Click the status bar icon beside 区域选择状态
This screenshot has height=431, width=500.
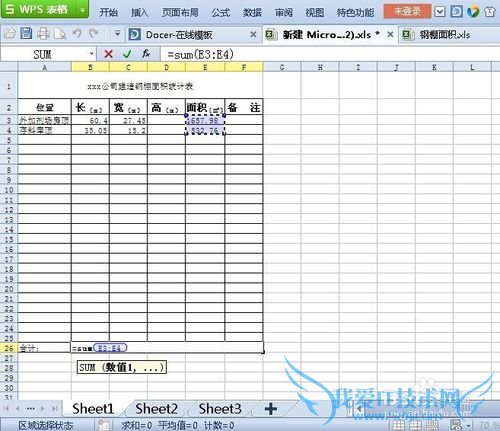104,425
